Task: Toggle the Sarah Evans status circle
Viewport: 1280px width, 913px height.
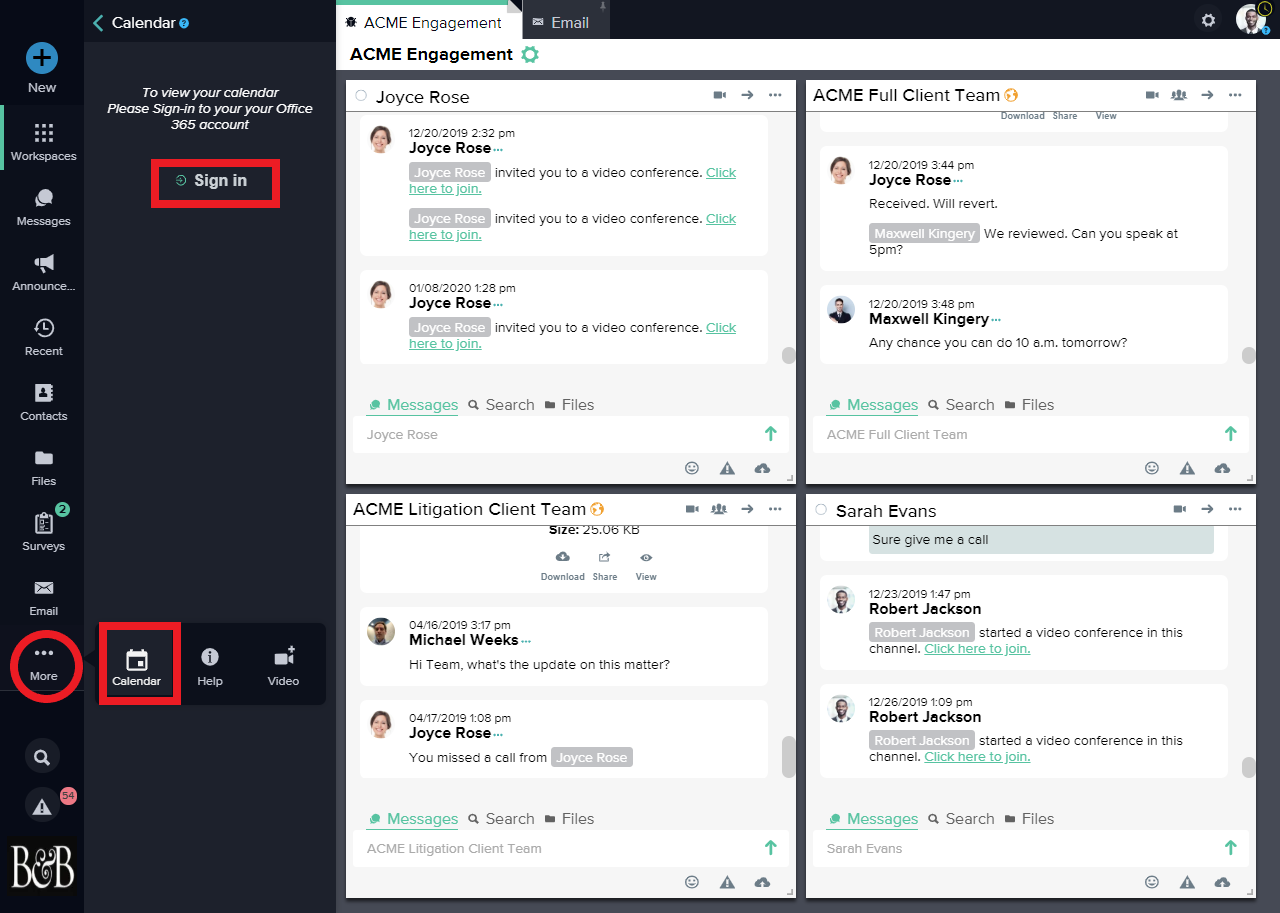Action: coord(821,510)
